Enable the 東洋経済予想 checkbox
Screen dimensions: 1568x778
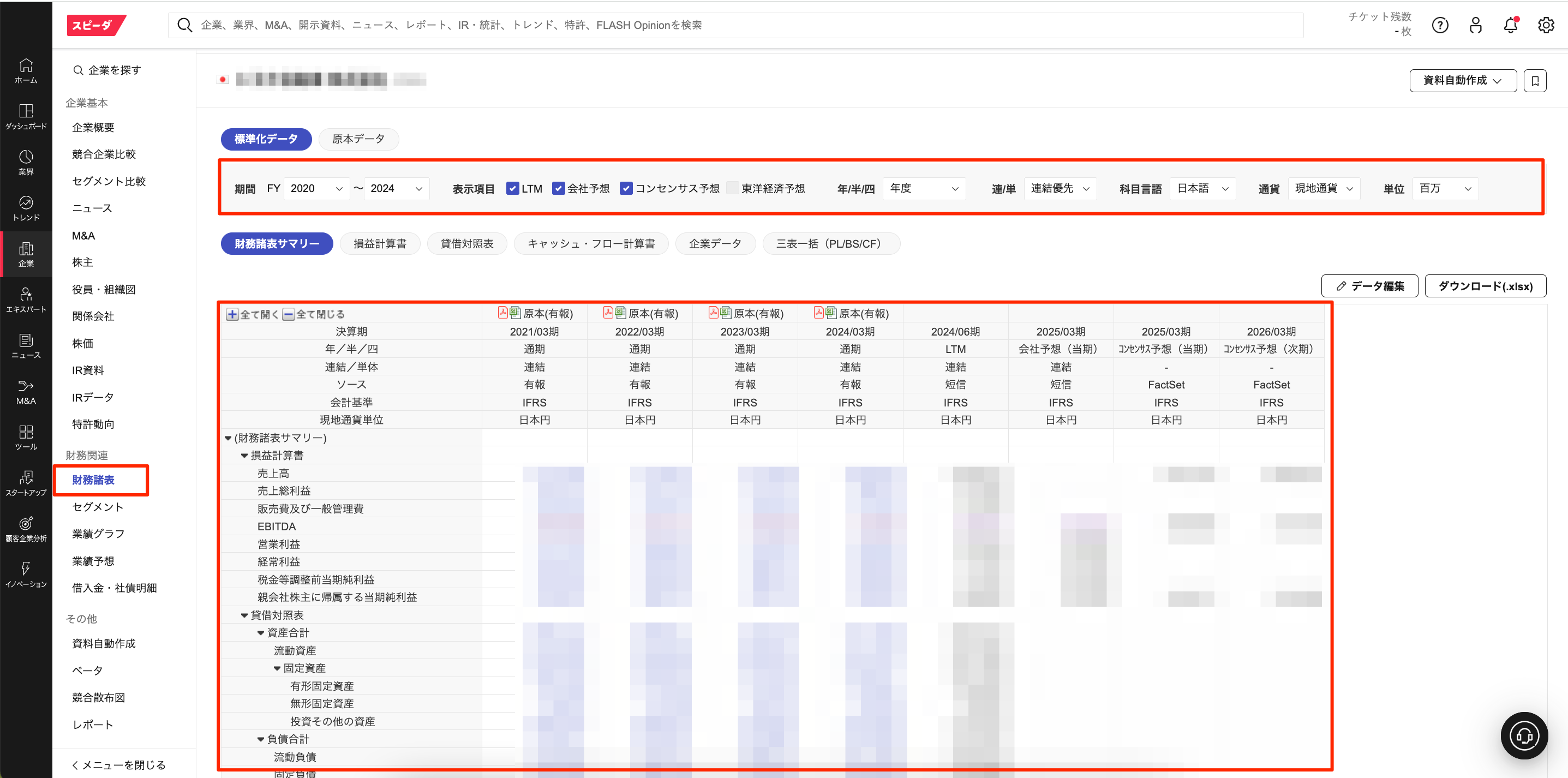pos(733,189)
